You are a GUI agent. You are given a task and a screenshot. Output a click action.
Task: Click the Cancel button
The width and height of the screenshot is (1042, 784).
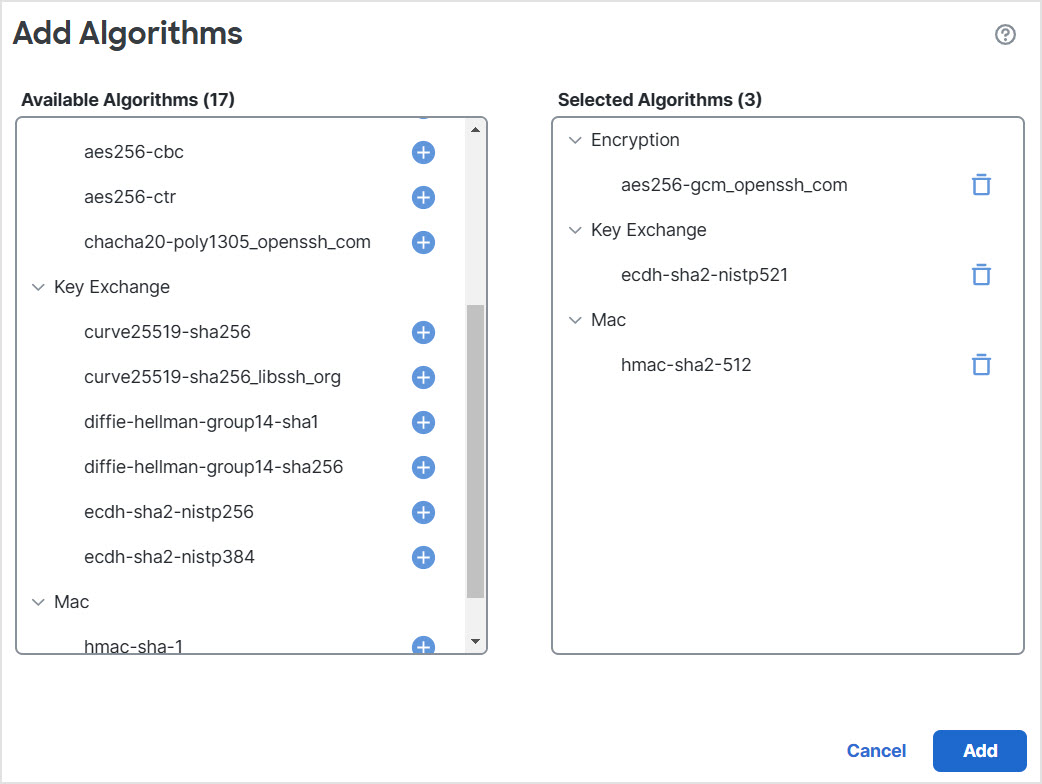(876, 751)
